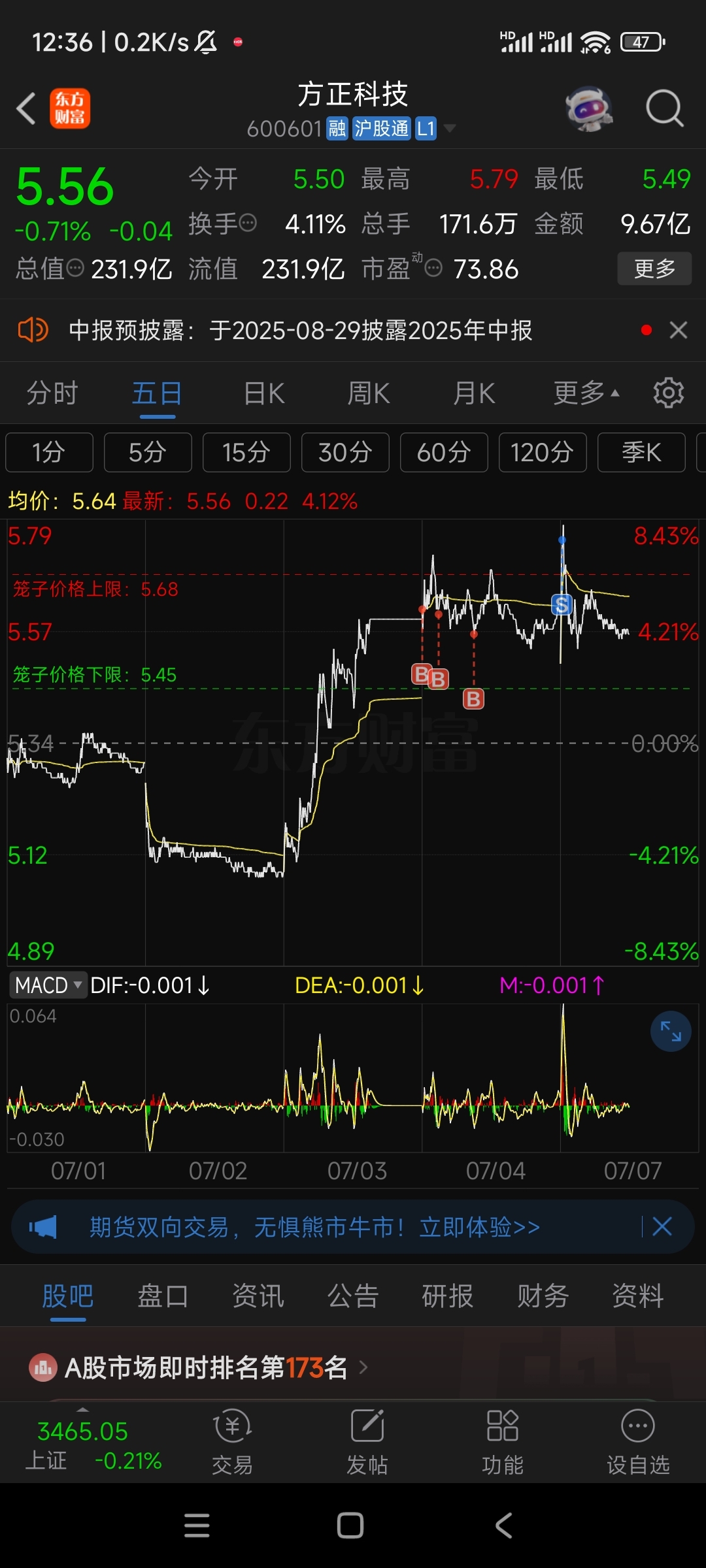Tap the 最高 5.79 value
706x1568 pixels.
[494, 179]
